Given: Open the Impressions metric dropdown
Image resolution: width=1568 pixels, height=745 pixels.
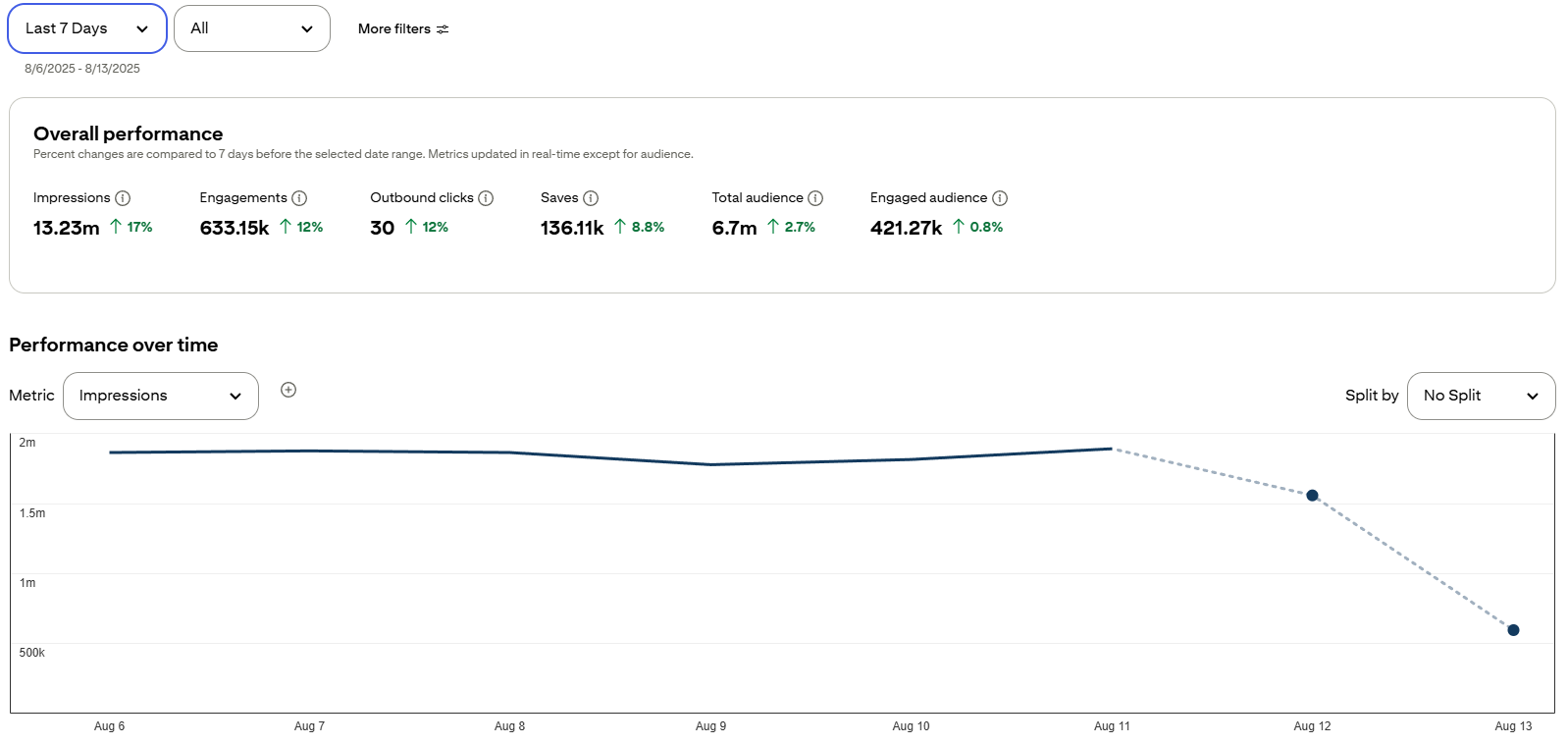Looking at the screenshot, I should click(x=161, y=396).
